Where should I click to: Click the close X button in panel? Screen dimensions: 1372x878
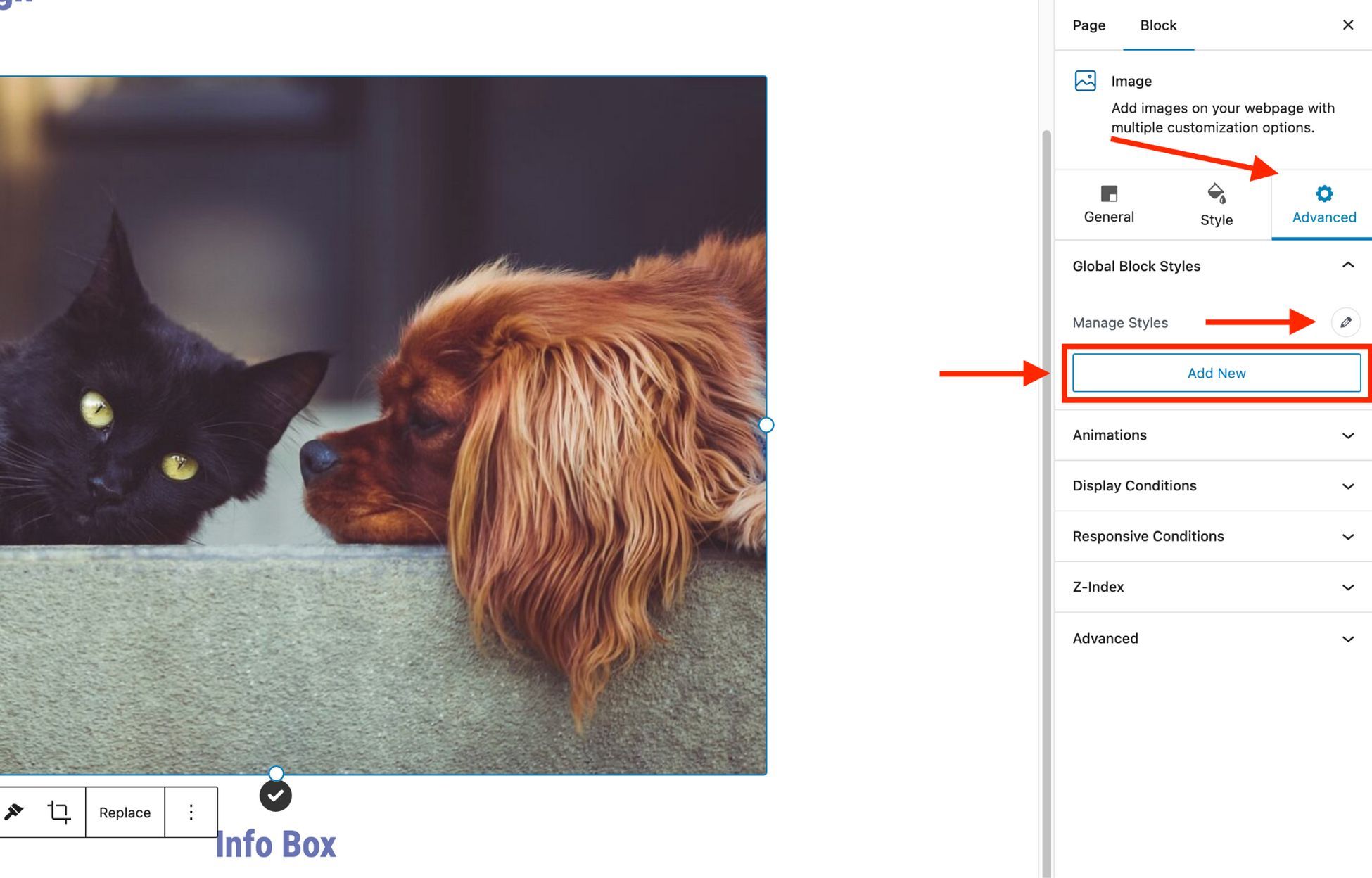click(x=1348, y=24)
